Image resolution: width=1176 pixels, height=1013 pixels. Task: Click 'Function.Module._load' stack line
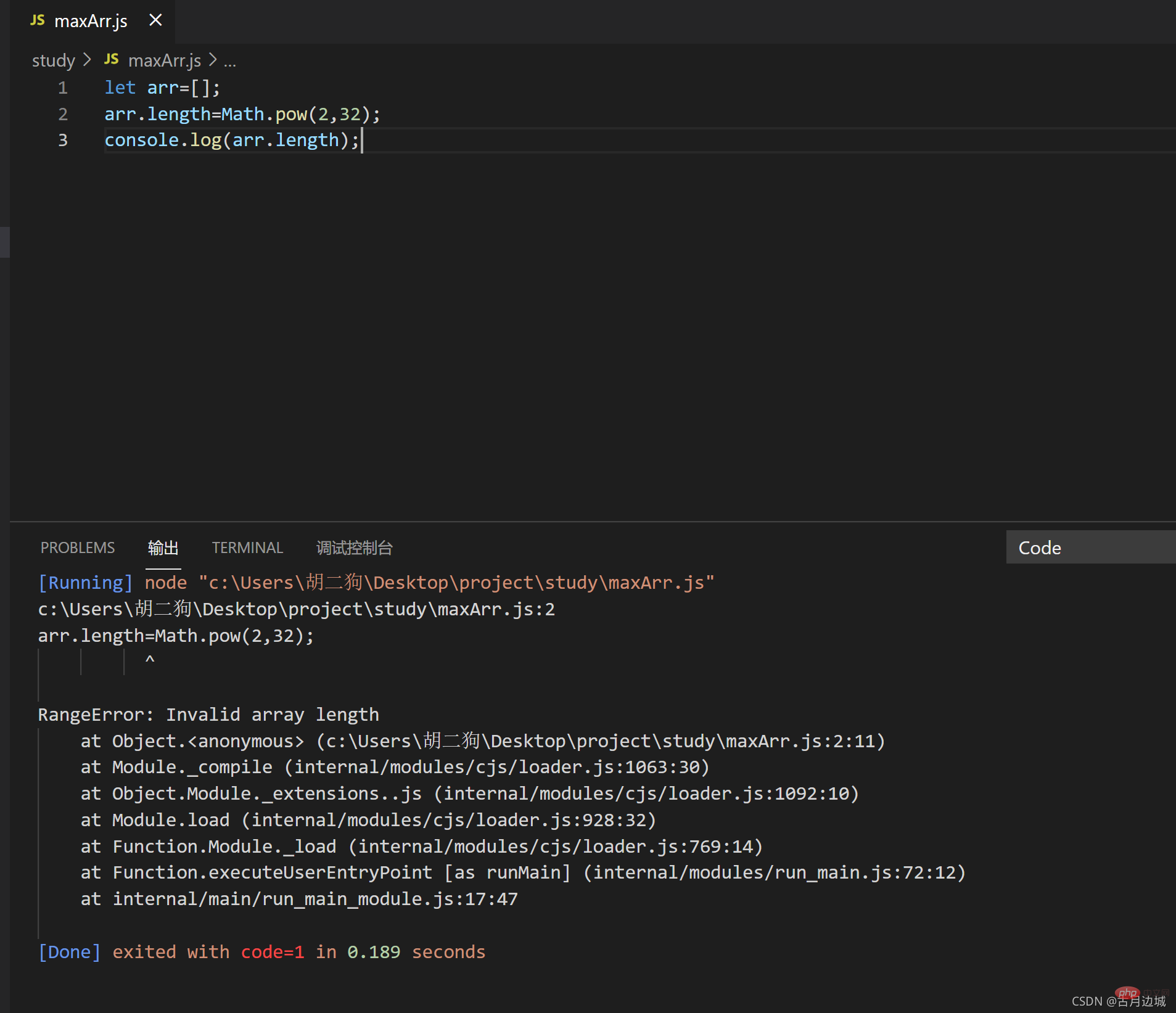pos(422,847)
